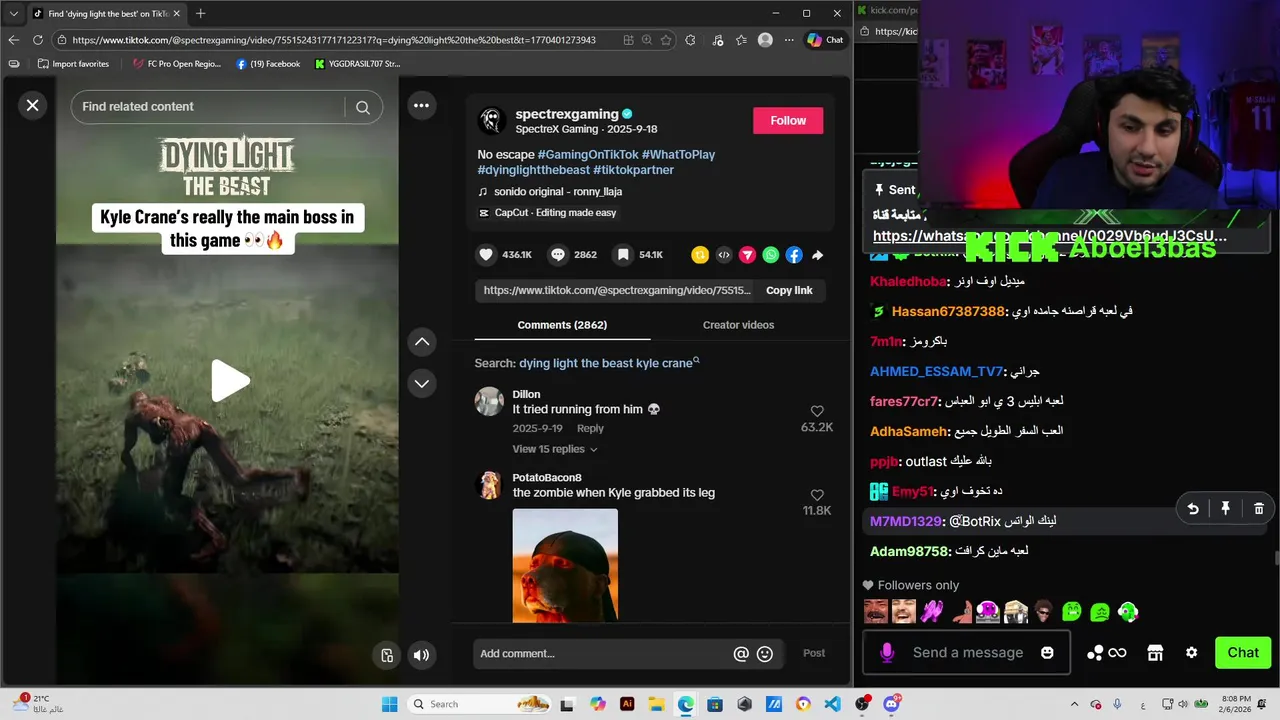
Task: Open more share options arrow
Action: [817, 255]
